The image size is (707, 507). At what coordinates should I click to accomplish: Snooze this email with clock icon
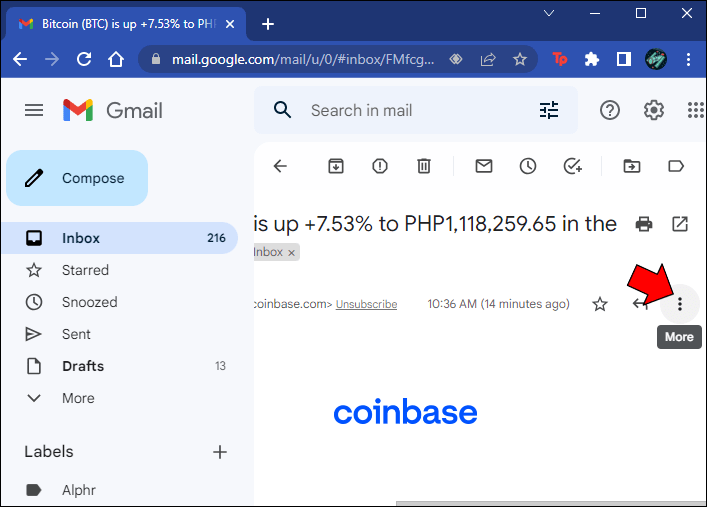(528, 166)
